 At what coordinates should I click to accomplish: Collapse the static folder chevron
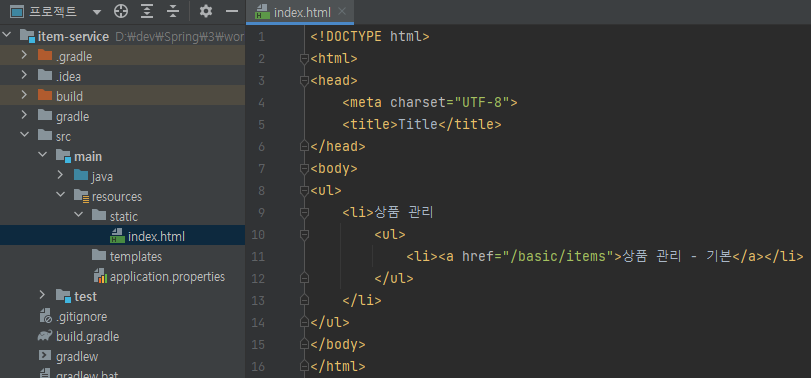79,216
